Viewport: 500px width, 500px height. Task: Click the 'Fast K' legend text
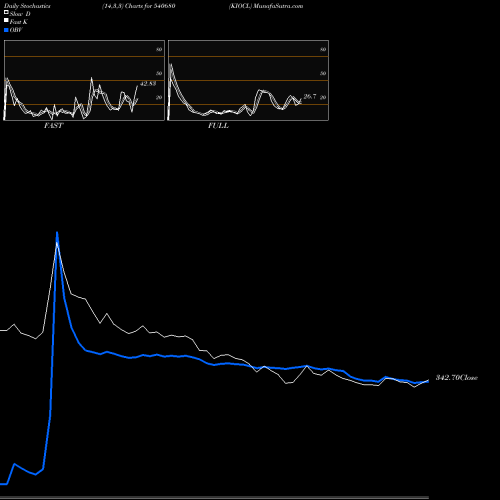19,22
